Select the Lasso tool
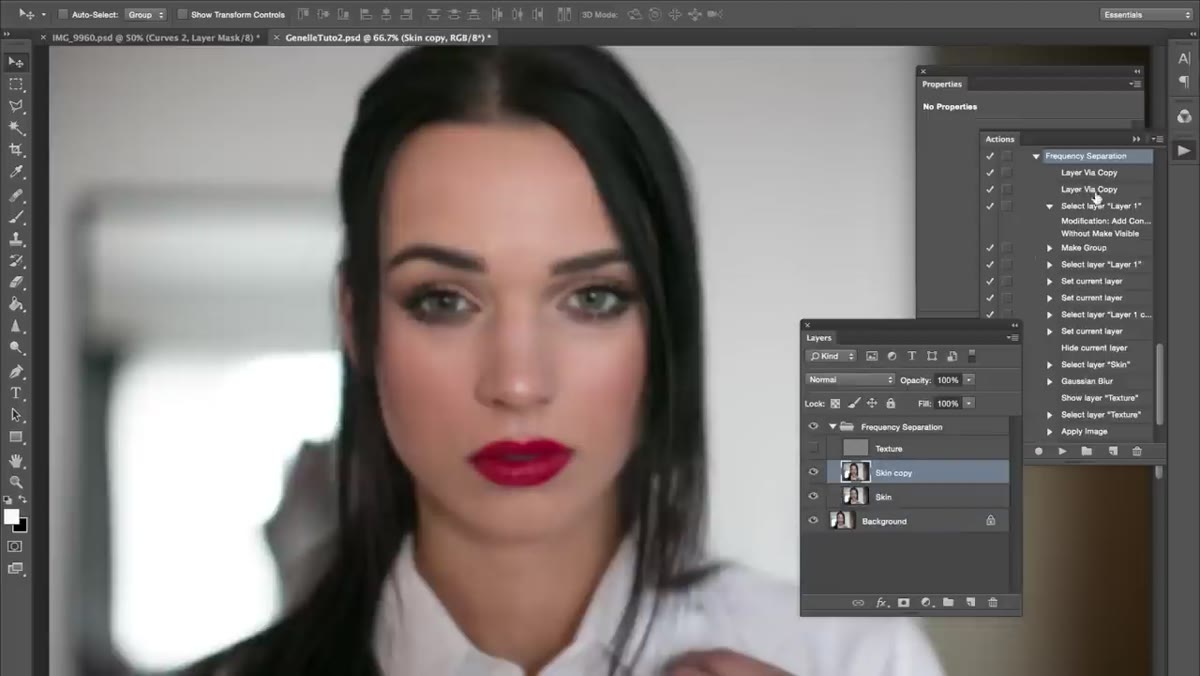Image resolution: width=1200 pixels, height=676 pixels. click(x=16, y=106)
